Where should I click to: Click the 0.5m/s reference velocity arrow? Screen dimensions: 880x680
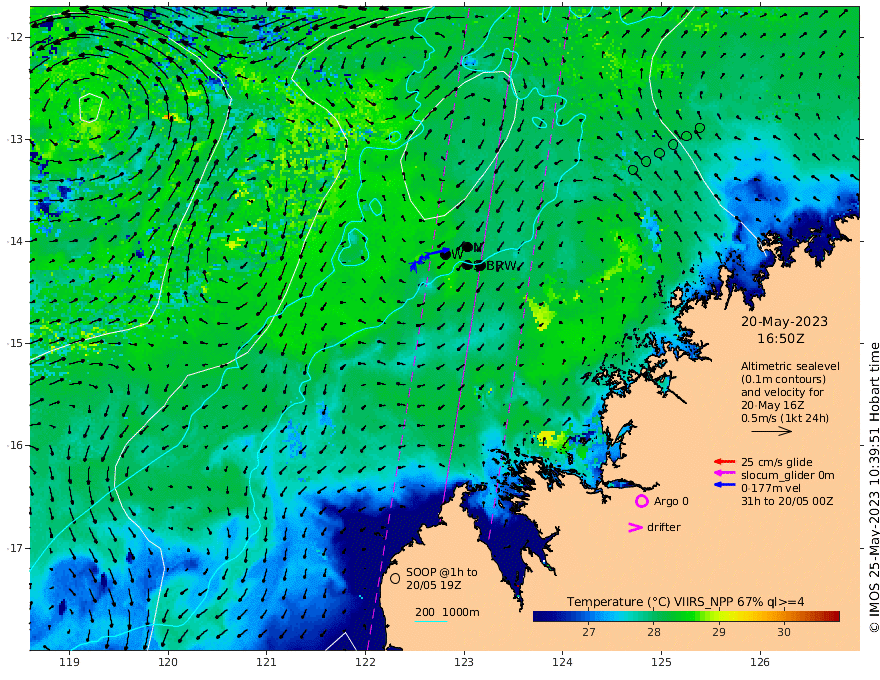tap(772, 431)
